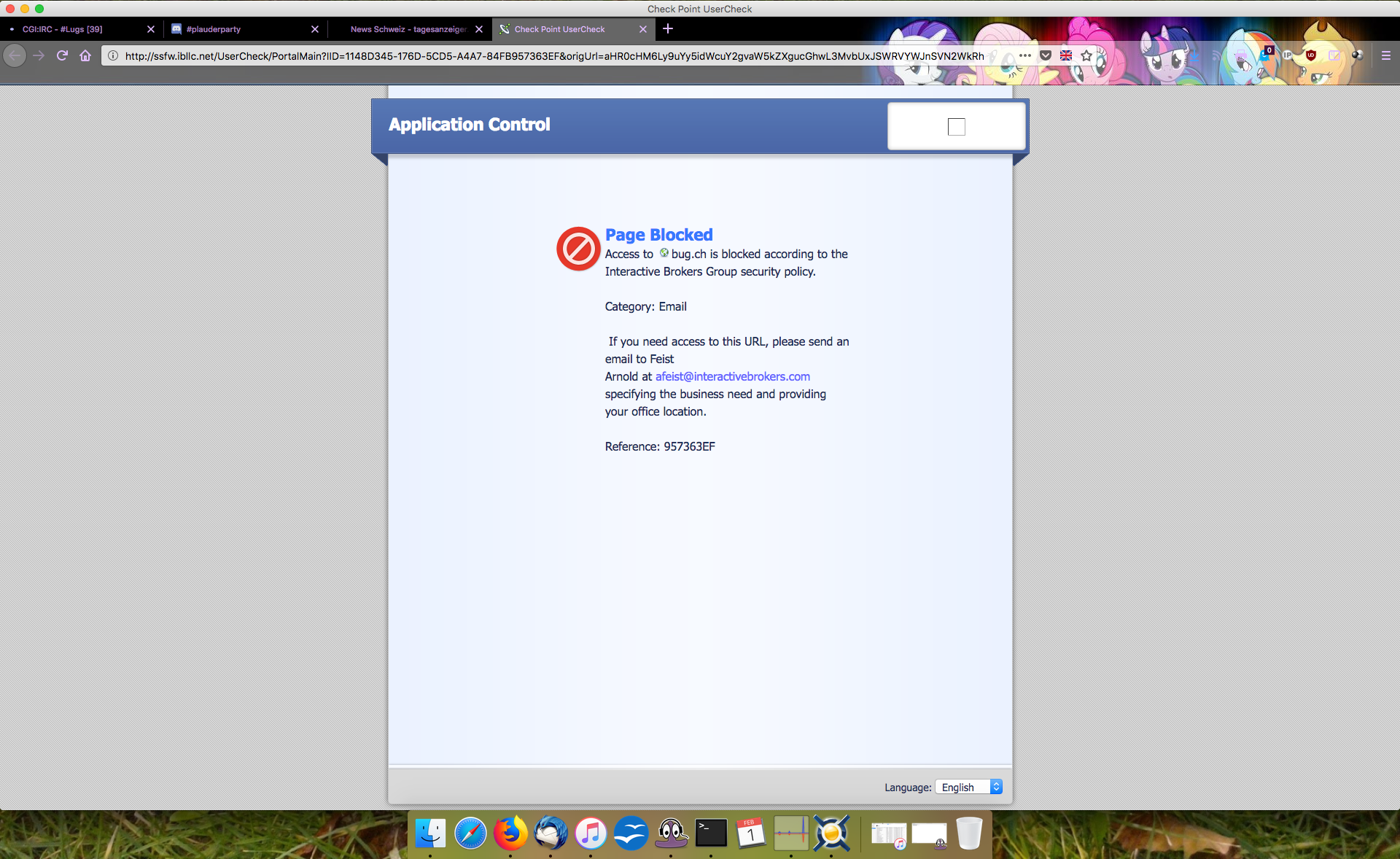Click the Category: Email text
The image size is (1400, 859).
(646, 306)
